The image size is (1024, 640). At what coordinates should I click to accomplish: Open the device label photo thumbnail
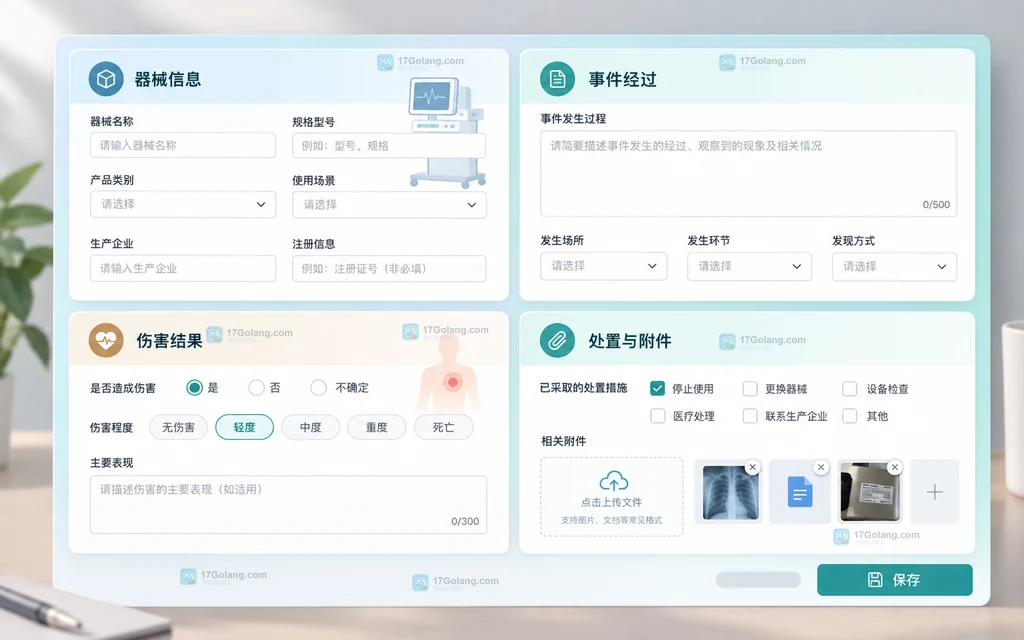(870, 492)
